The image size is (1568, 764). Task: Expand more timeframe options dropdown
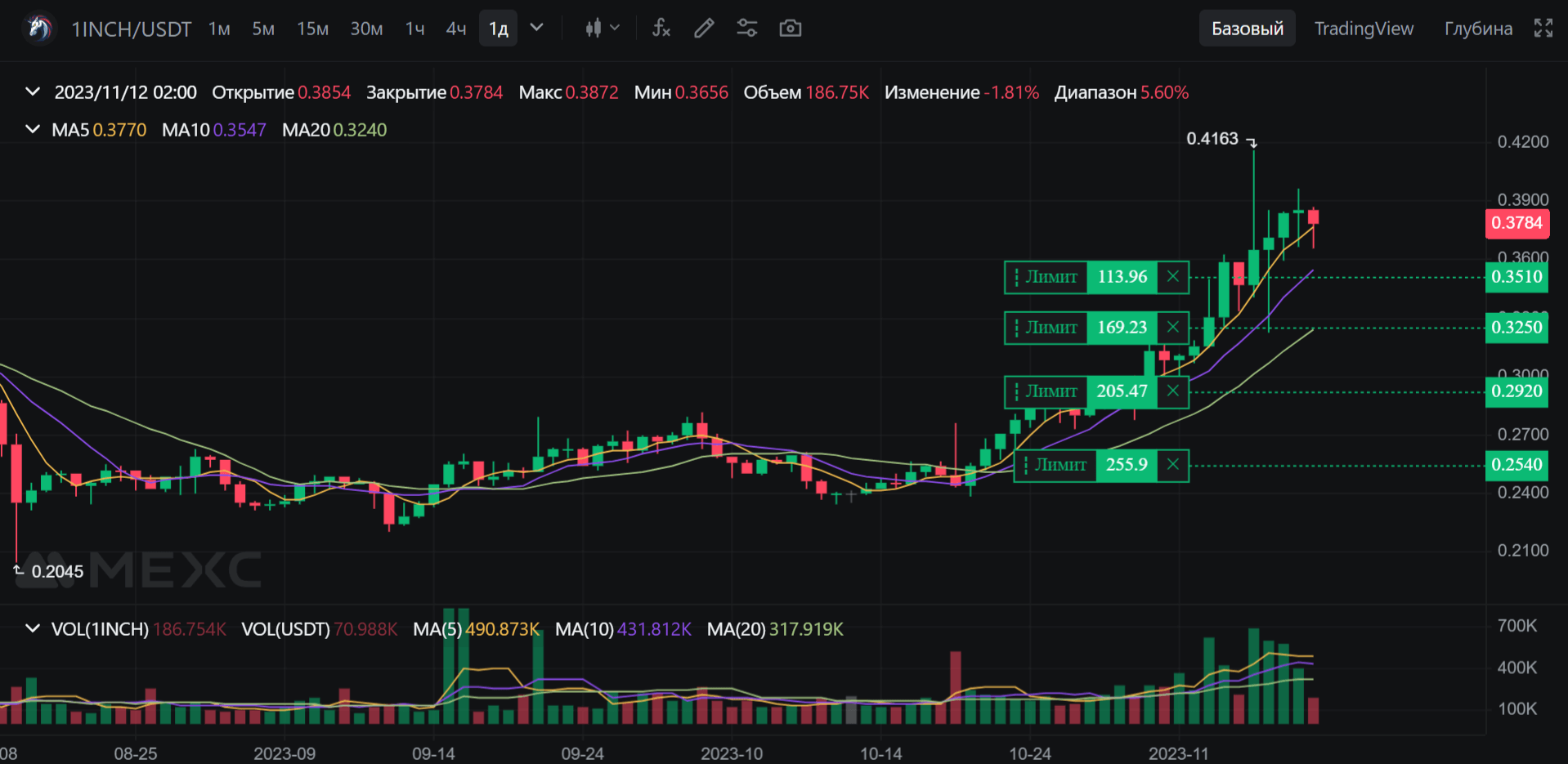(537, 28)
